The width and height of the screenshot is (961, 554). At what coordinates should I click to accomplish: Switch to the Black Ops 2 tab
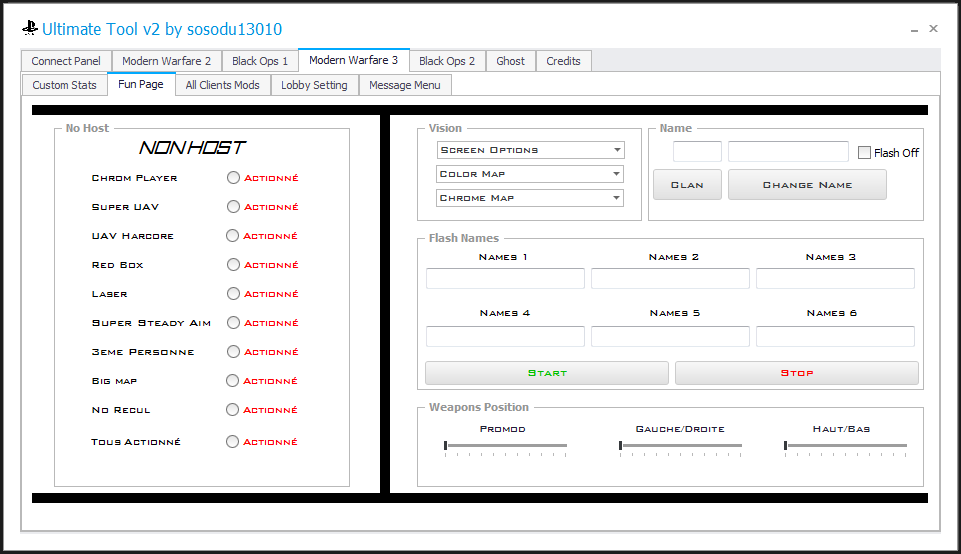447,61
